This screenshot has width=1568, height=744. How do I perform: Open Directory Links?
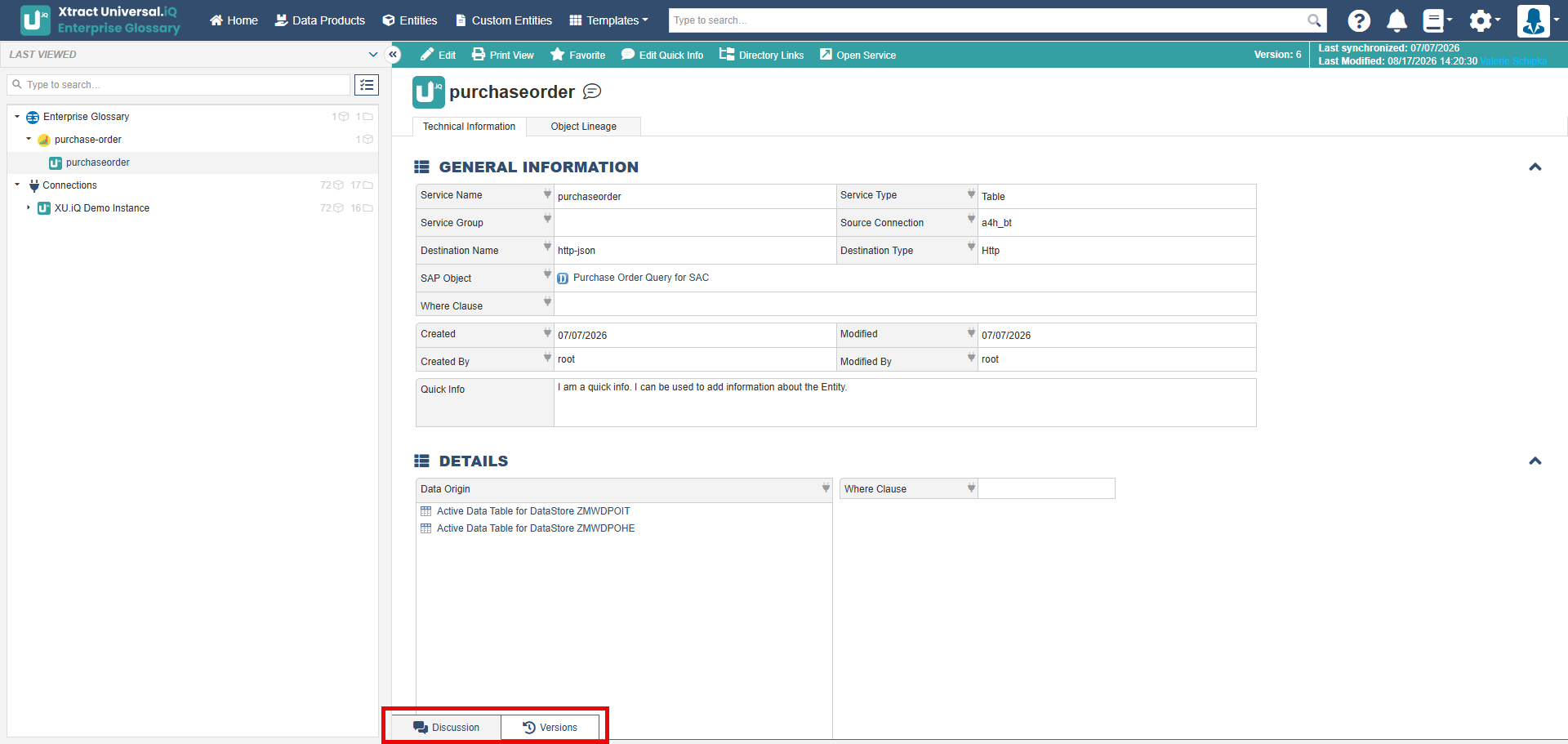pyautogui.click(x=761, y=55)
